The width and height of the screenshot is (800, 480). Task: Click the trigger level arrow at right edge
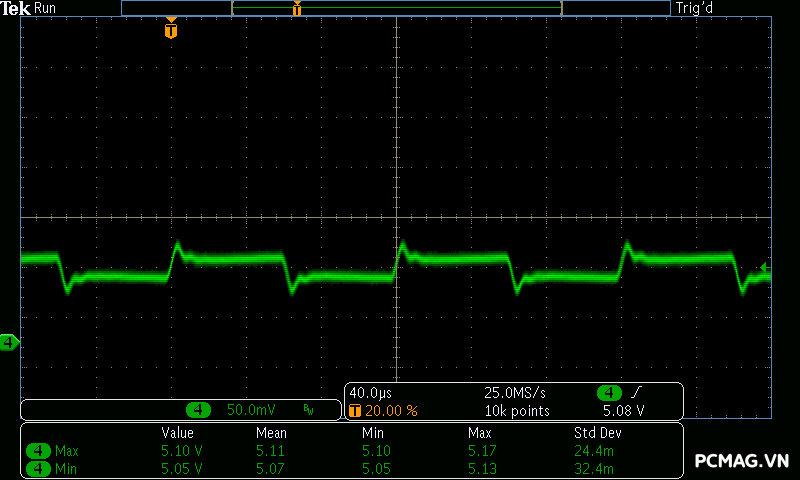coord(765,267)
